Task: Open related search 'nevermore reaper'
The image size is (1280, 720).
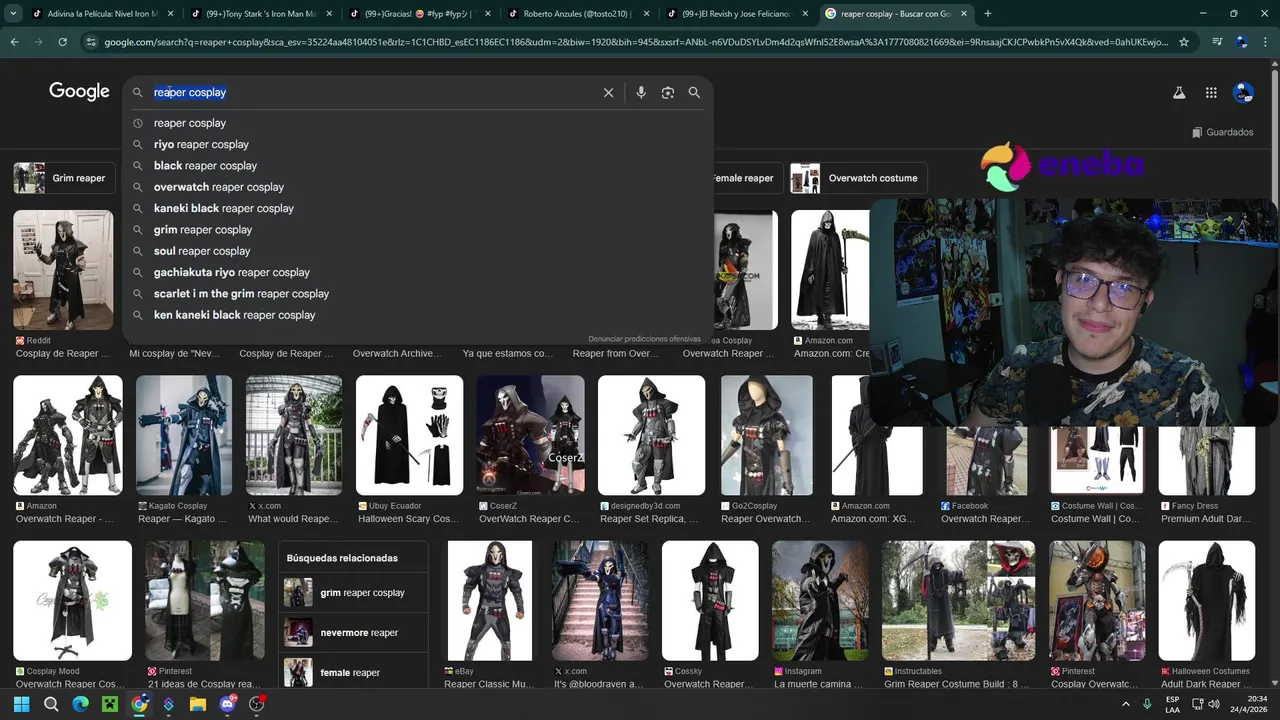Action: point(353,633)
